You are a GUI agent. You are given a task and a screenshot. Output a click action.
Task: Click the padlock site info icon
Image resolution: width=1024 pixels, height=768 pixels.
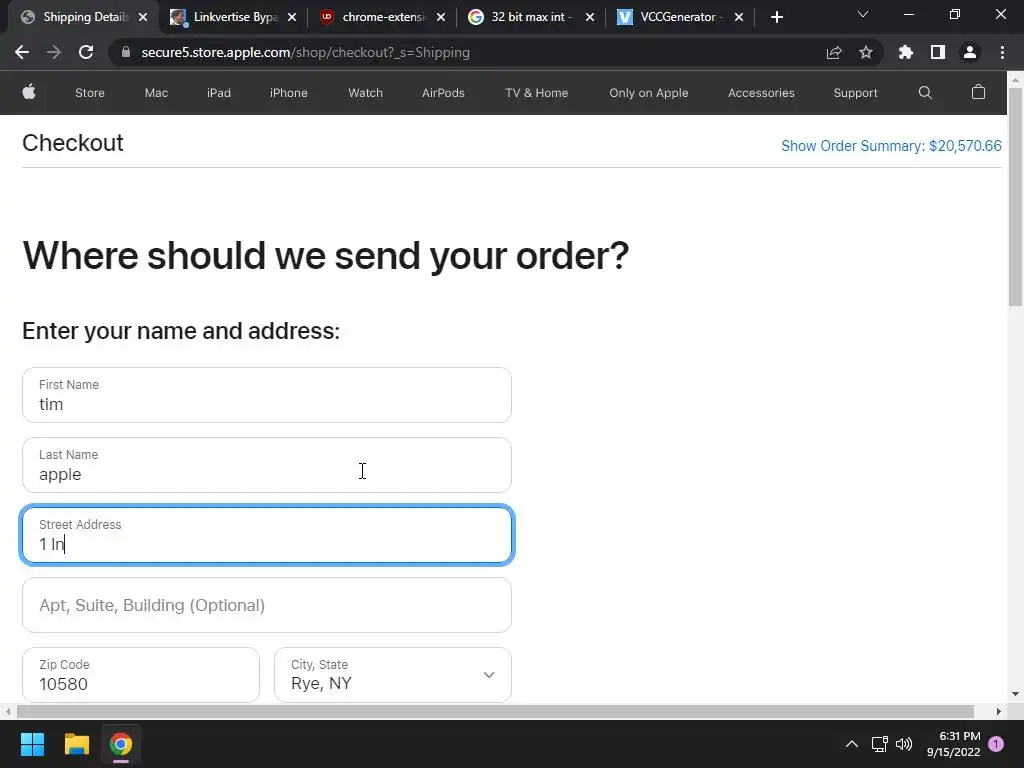coord(126,52)
